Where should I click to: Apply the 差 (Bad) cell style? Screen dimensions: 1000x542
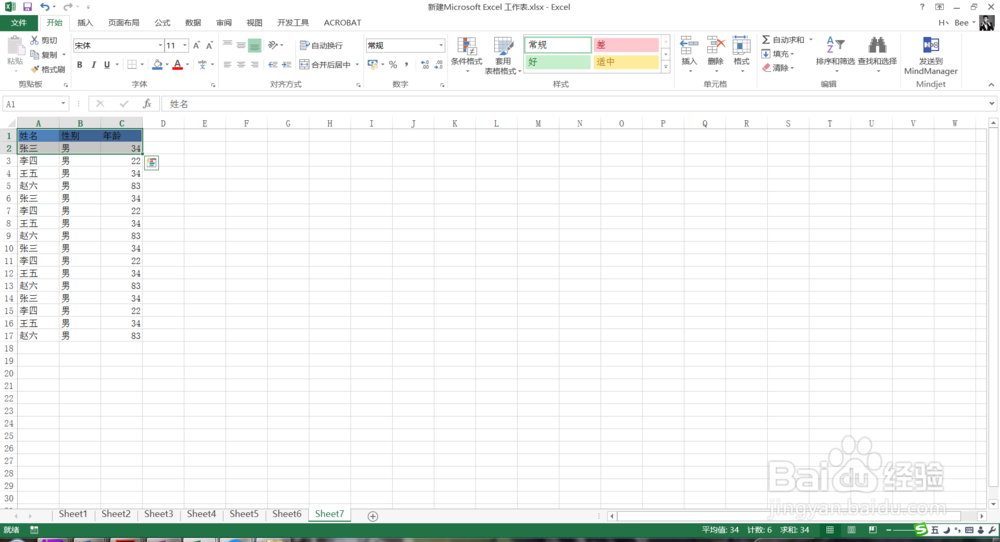click(626, 45)
